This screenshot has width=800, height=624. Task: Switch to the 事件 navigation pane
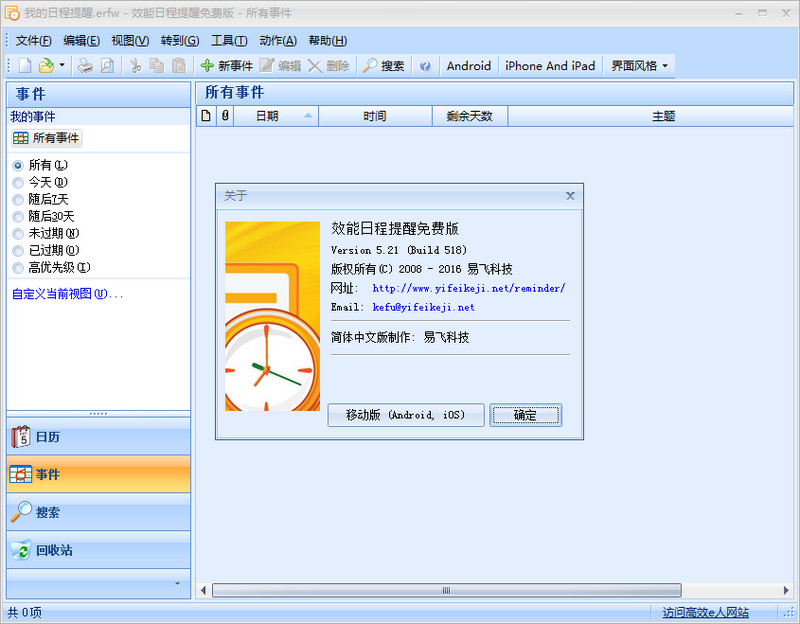pyautogui.click(x=98, y=475)
